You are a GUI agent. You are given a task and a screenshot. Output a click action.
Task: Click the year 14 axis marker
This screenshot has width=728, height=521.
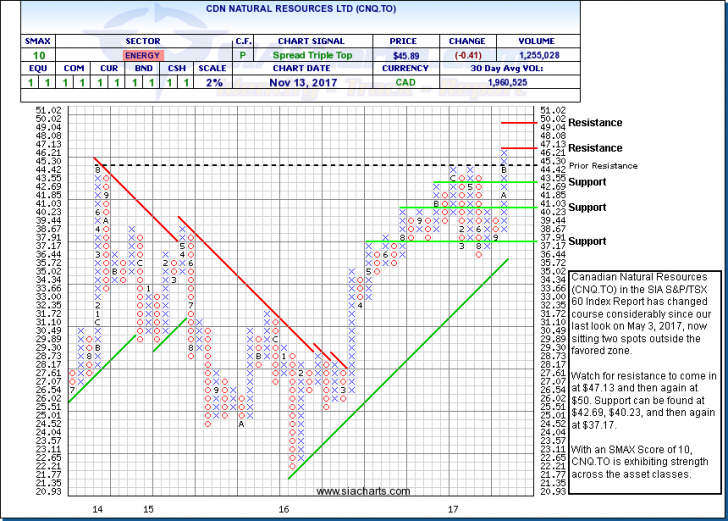point(98,509)
